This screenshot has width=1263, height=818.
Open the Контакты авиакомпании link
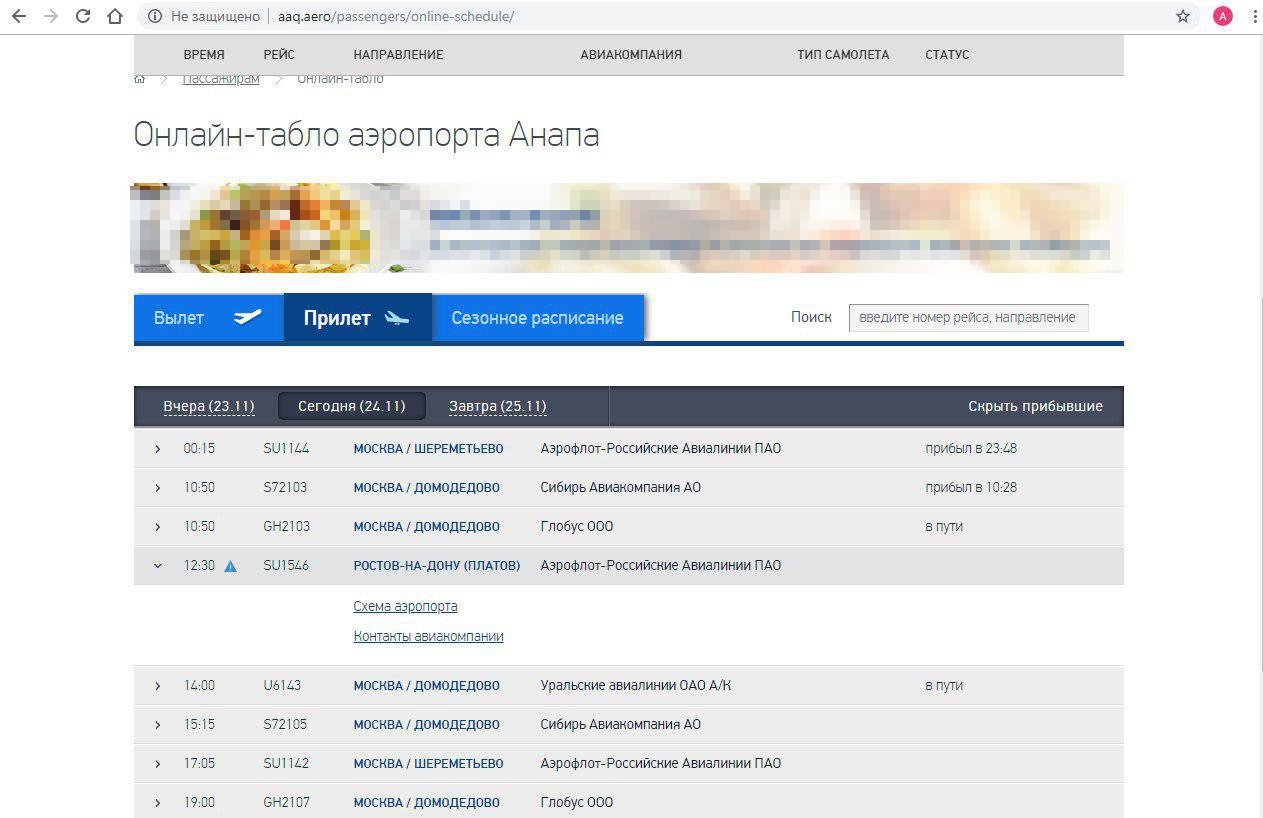(x=428, y=636)
